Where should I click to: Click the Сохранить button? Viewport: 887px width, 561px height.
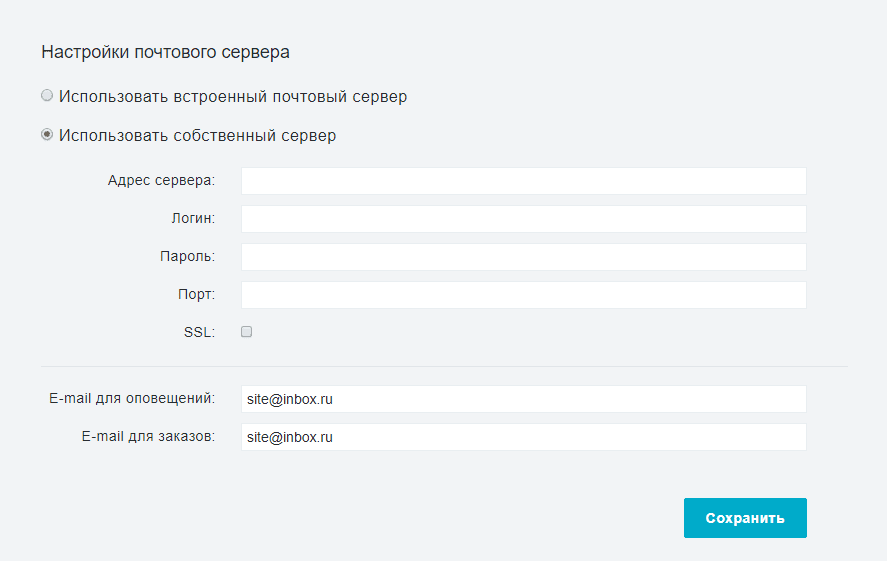coord(745,518)
